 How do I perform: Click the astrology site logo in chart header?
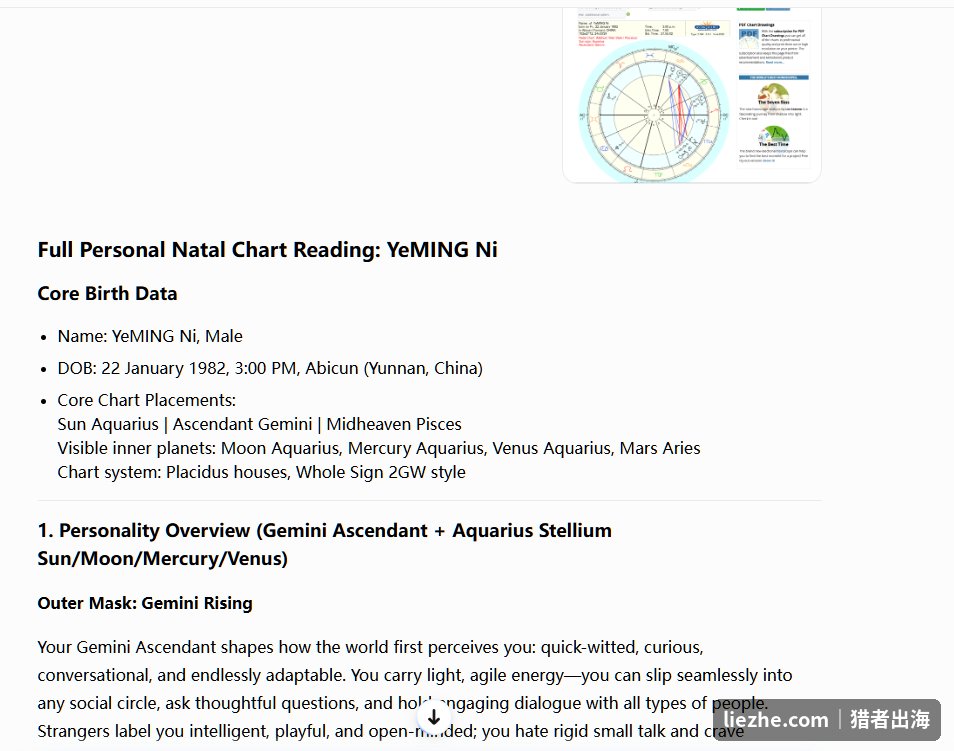pos(707,27)
